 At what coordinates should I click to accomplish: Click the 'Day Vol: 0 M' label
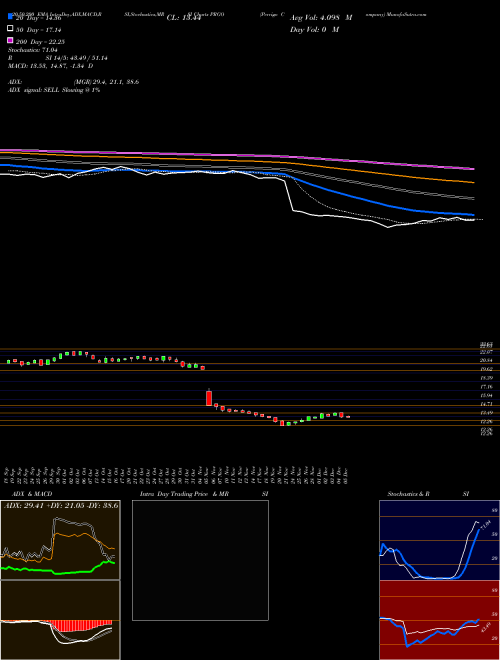[314, 29]
